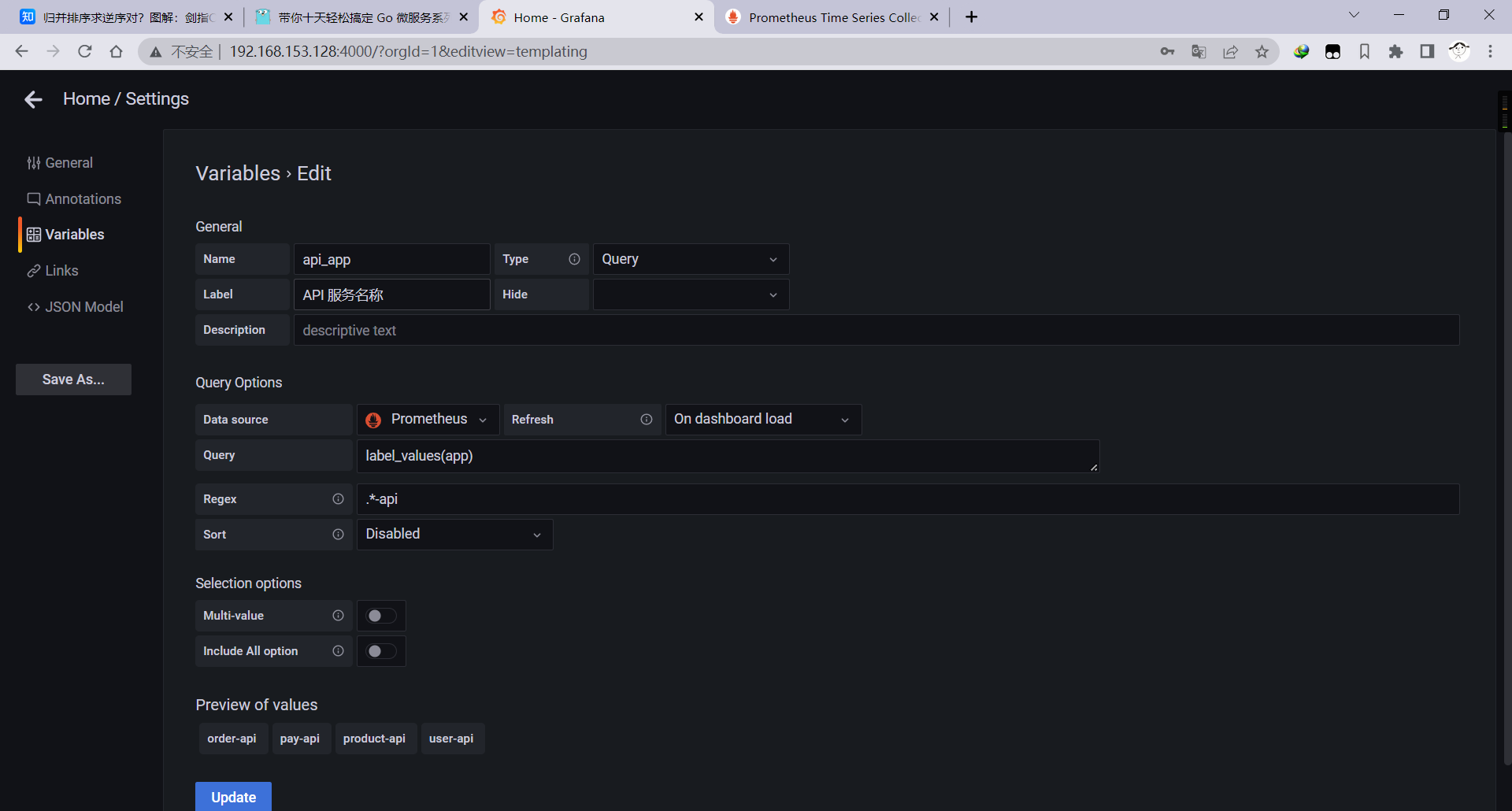Click the share page icon

1230,51
